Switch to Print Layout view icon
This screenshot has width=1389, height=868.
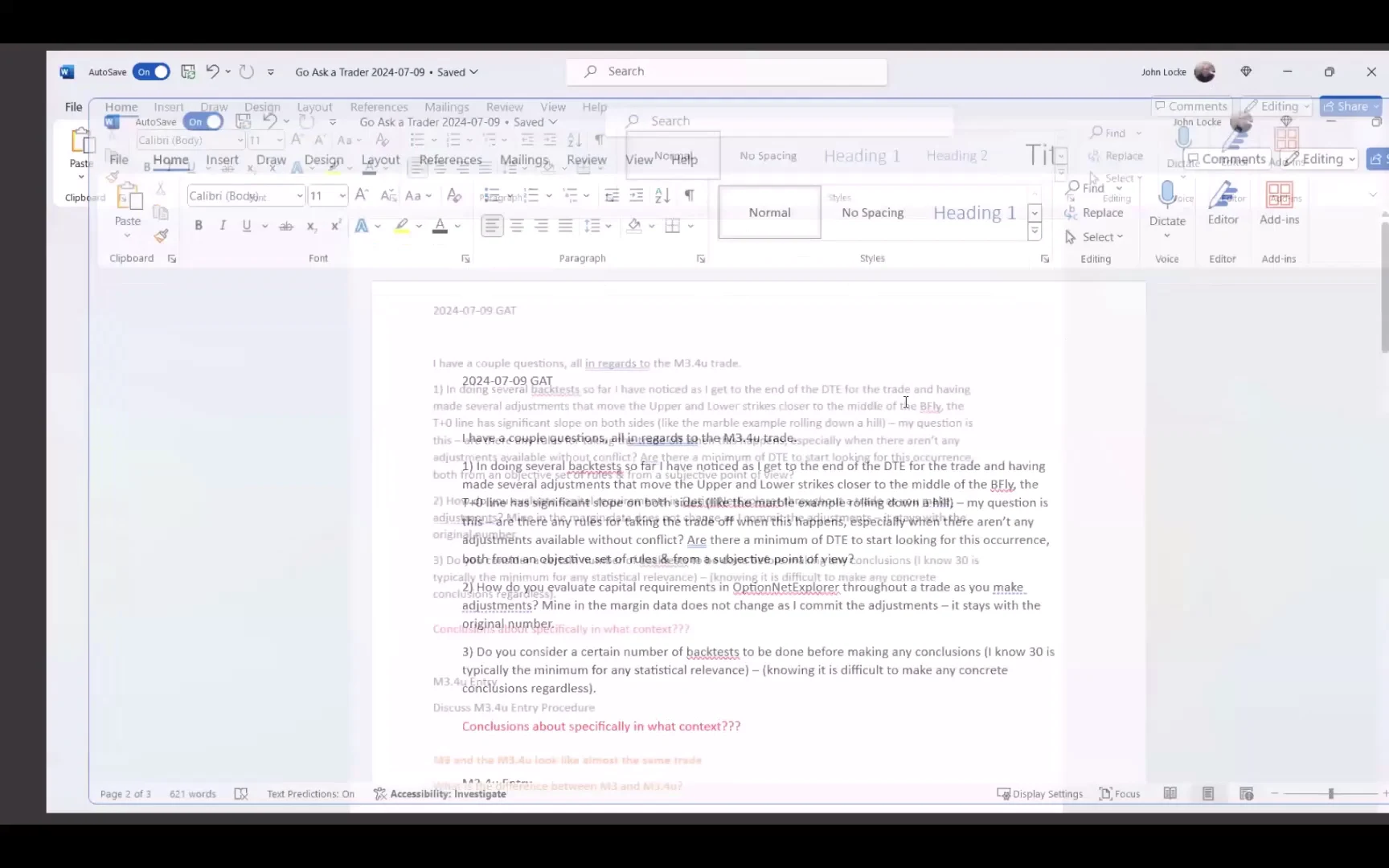[x=1208, y=794]
